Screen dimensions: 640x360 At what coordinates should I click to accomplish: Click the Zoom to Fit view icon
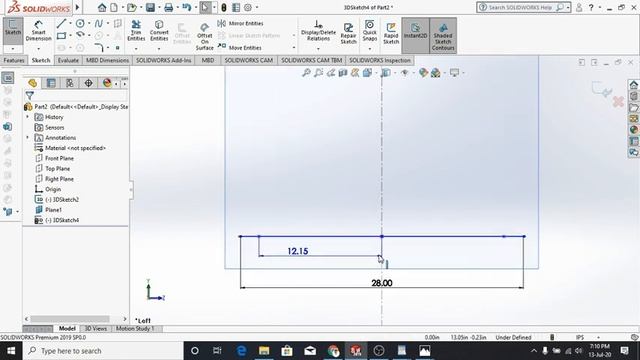[x=306, y=73]
